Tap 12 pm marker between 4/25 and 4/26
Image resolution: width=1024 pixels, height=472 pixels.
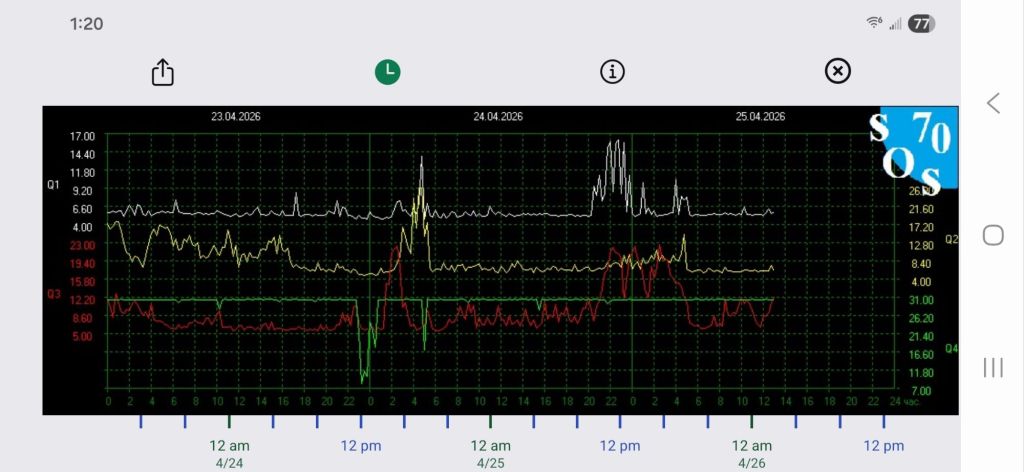point(621,446)
